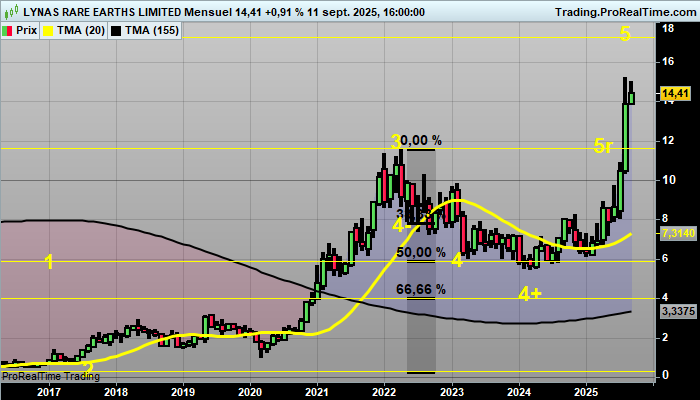Click the 2019 label on the time axis
This screenshot has height=400, width=700.
(183, 392)
